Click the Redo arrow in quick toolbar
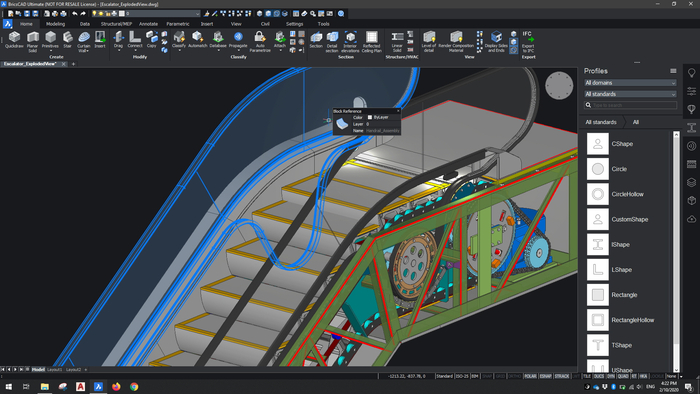This screenshot has width=700, height=394. [83, 14]
